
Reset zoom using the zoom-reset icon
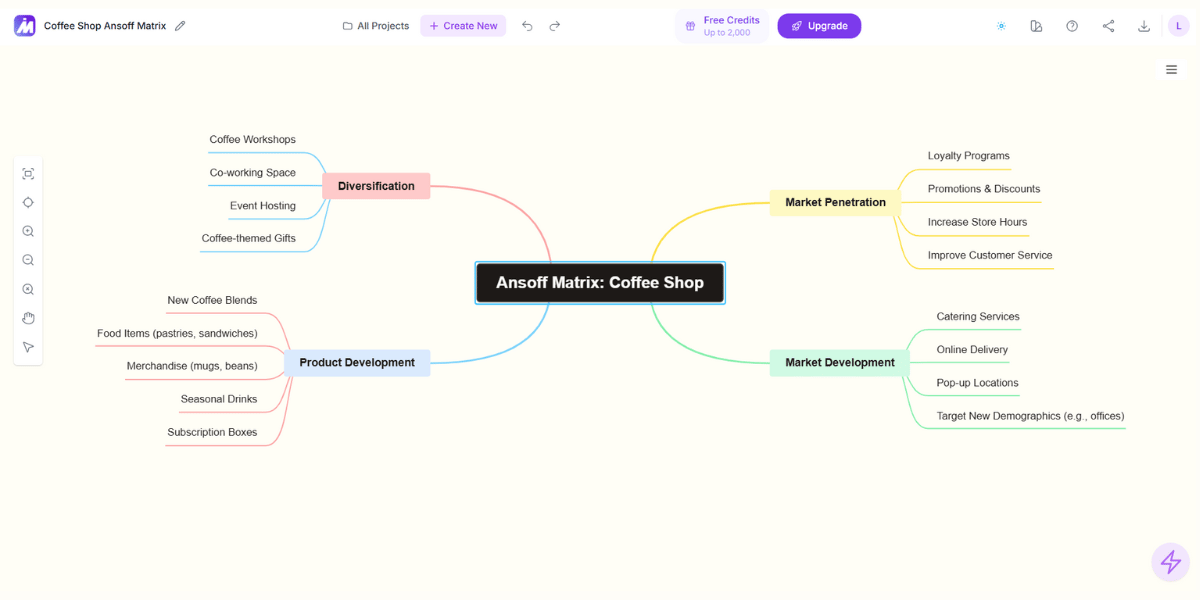28,289
